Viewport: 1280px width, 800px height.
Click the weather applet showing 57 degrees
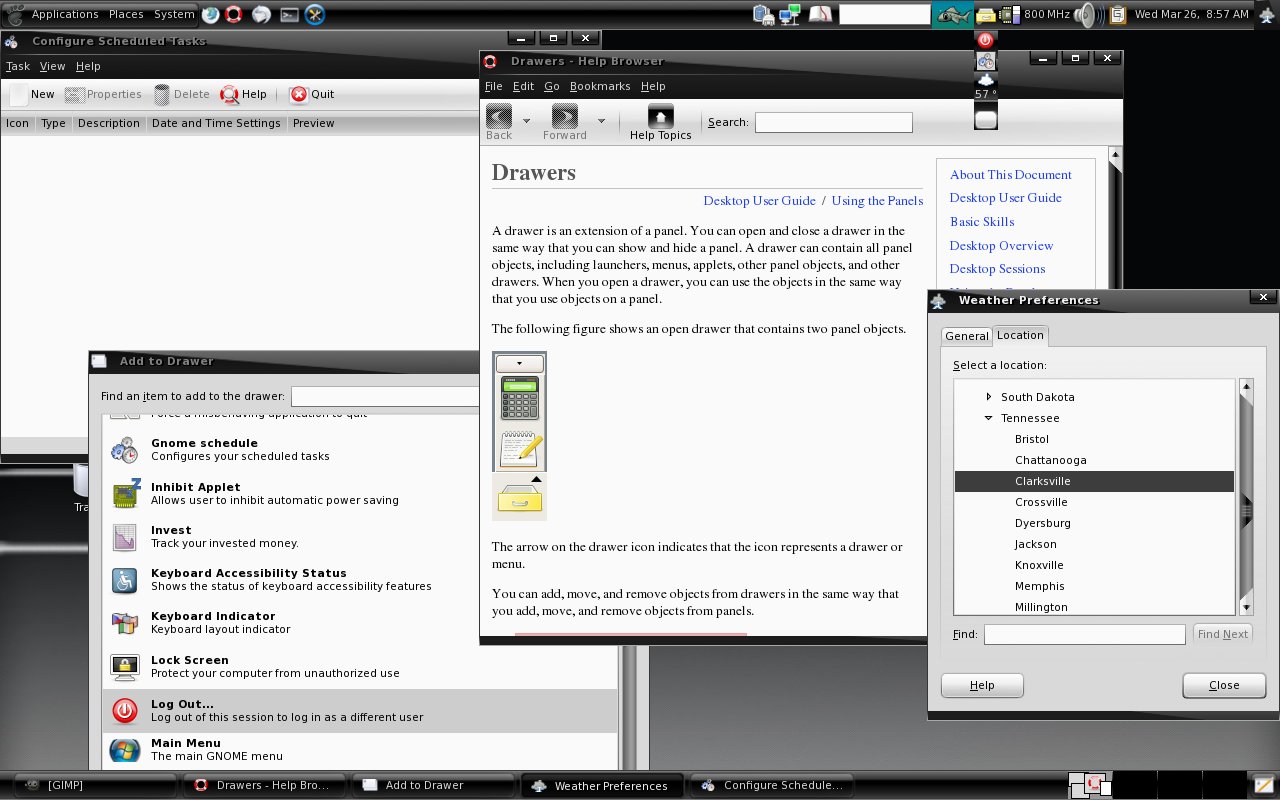point(986,86)
